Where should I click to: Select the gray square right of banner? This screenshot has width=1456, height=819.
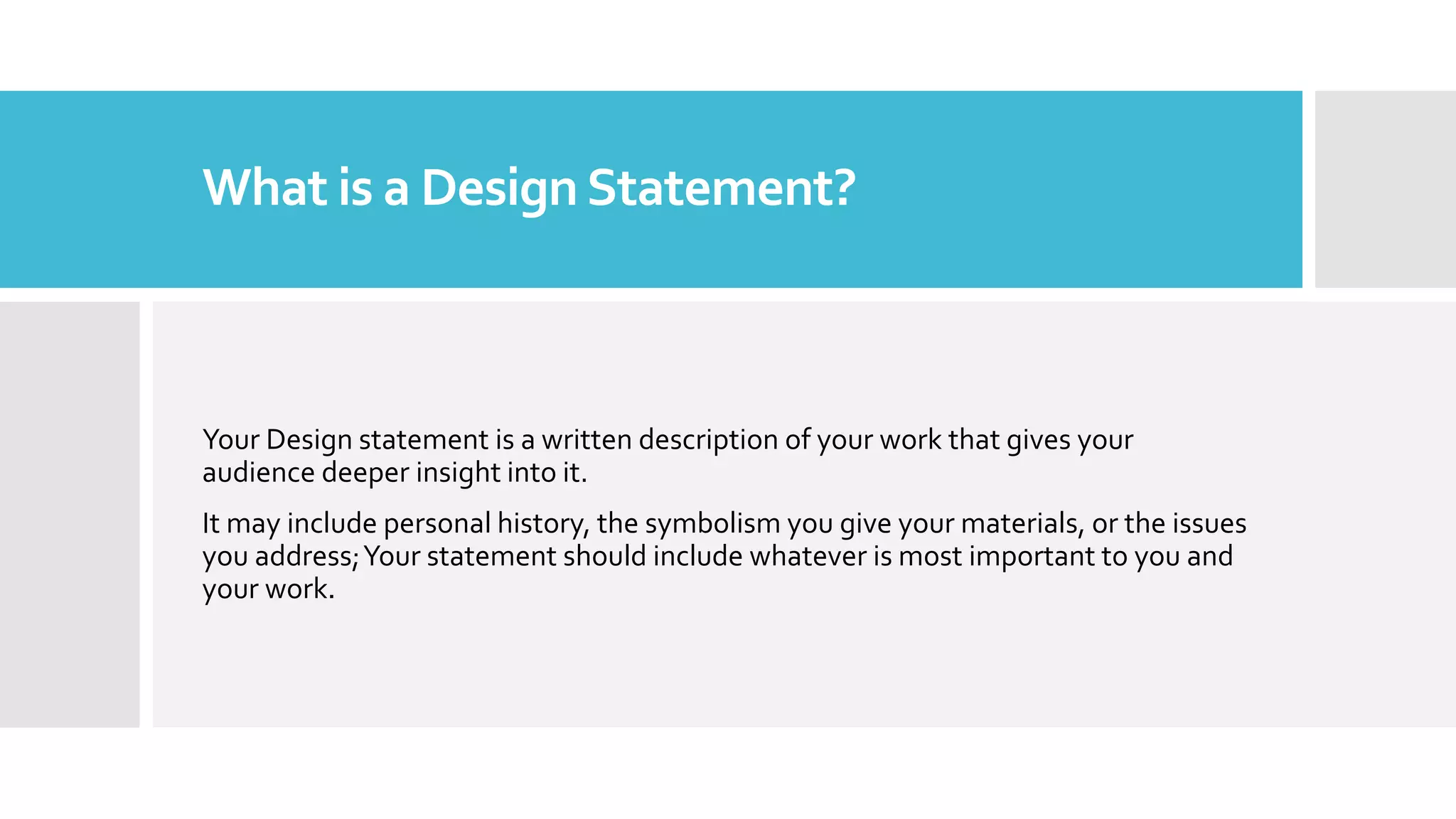(1385, 189)
